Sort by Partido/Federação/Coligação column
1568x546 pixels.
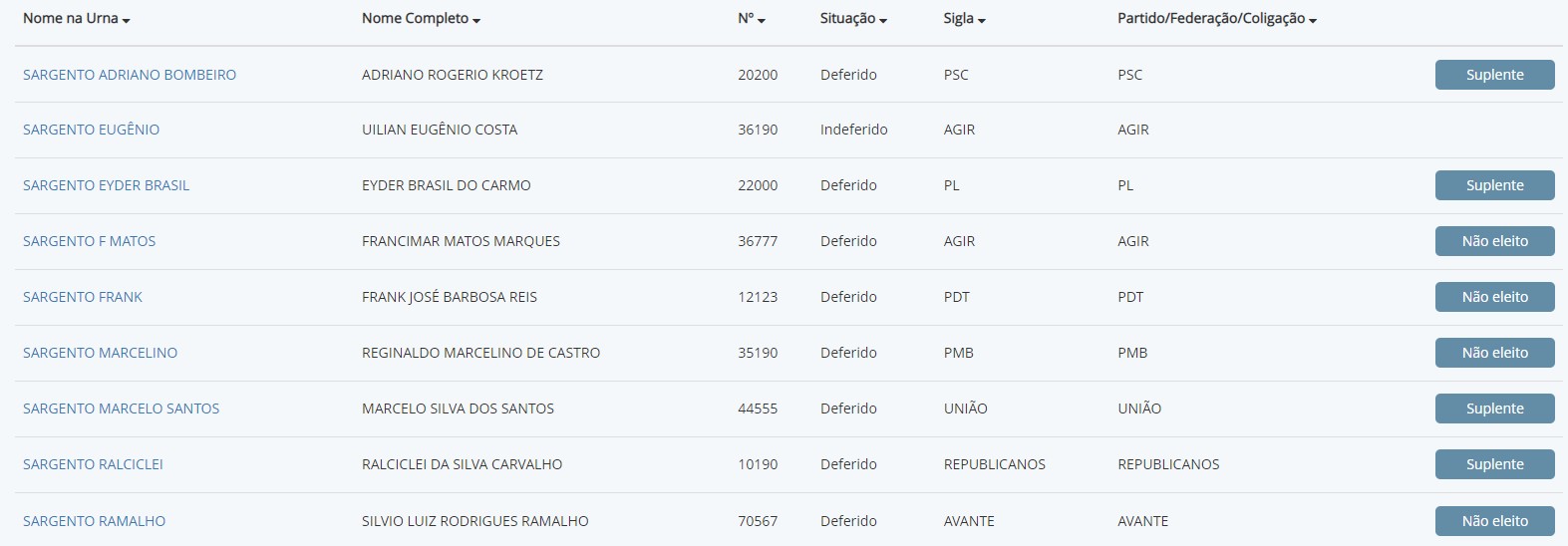click(1216, 19)
